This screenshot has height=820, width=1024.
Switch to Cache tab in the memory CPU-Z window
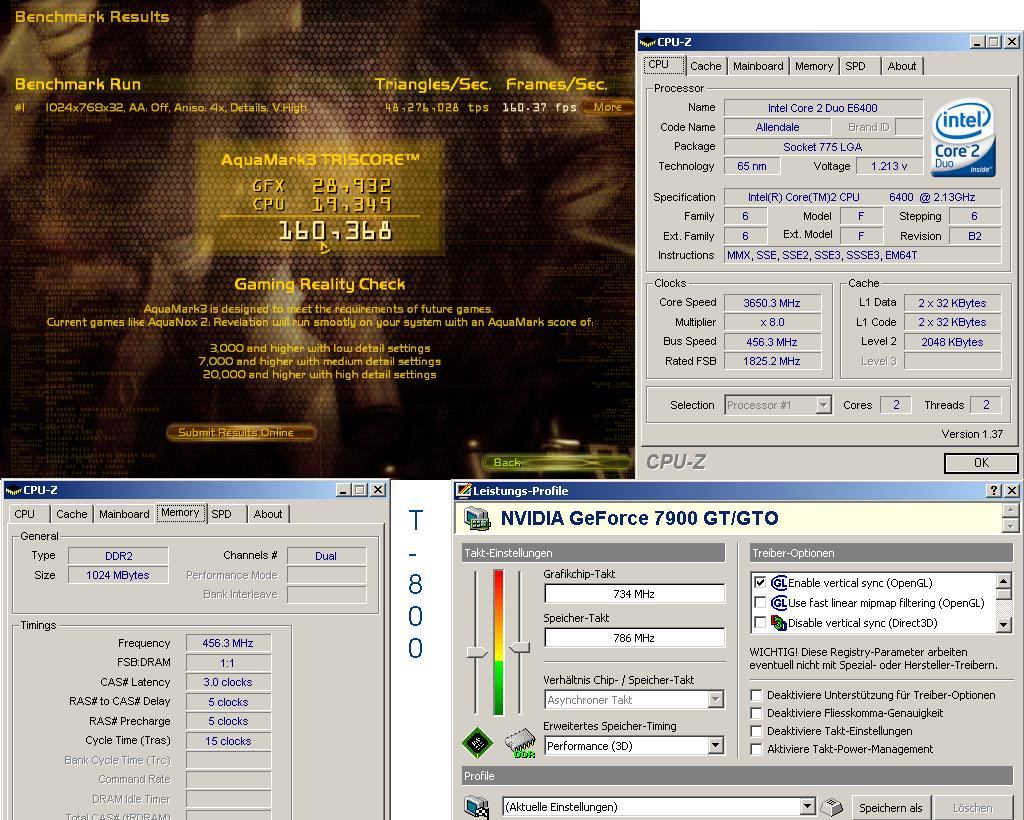point(71,514)
